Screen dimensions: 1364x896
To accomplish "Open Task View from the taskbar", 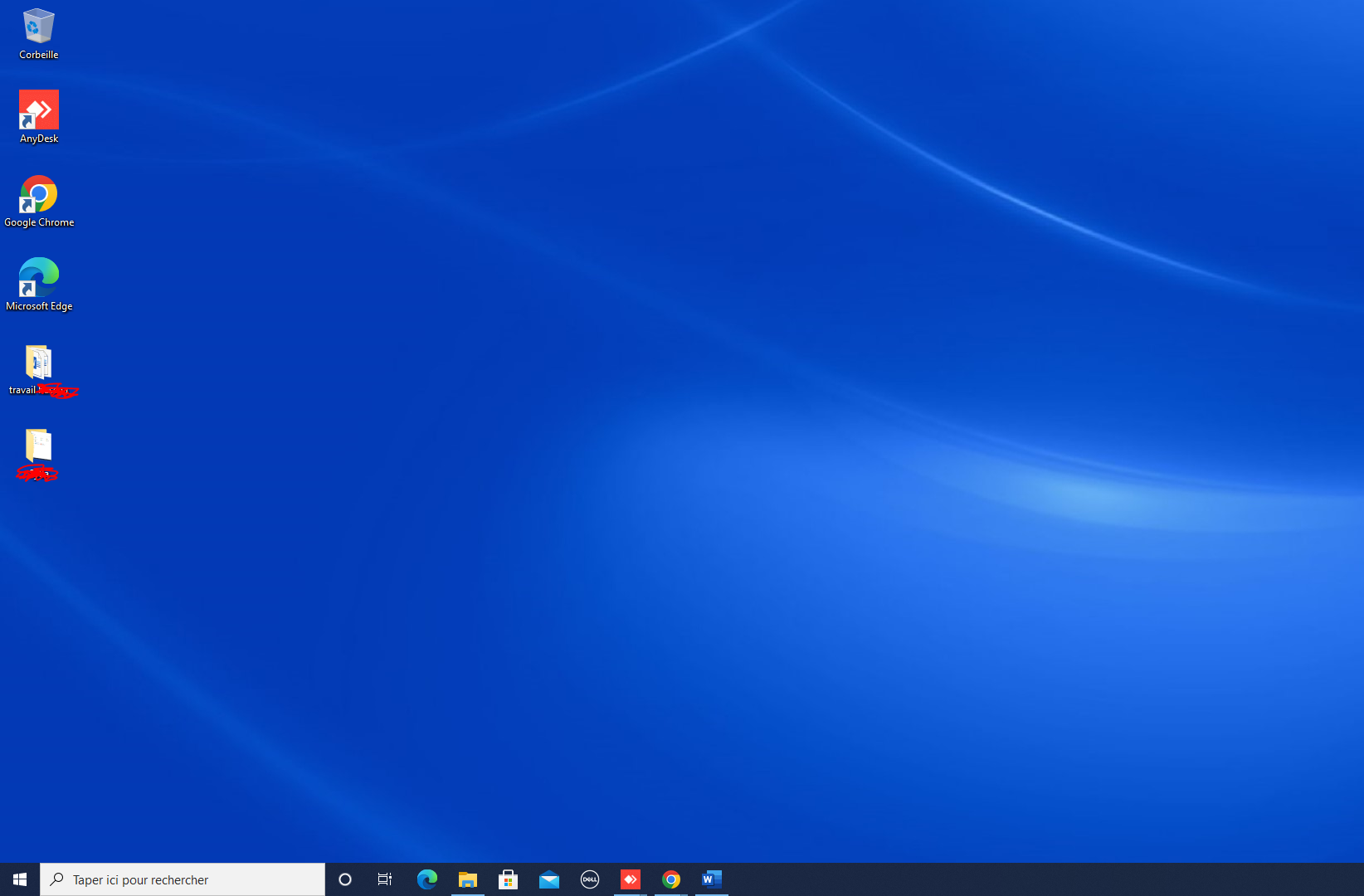I will coord(385,879).
